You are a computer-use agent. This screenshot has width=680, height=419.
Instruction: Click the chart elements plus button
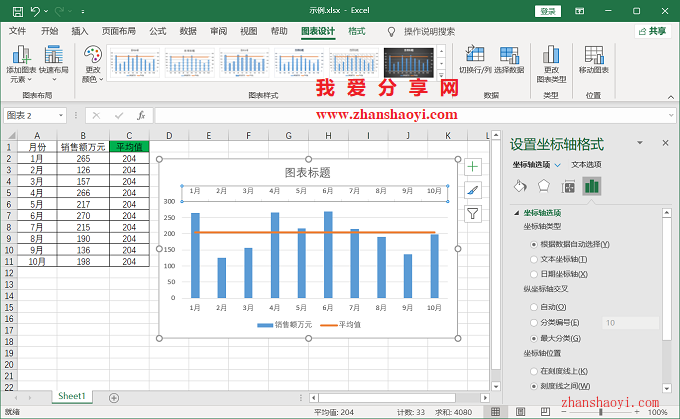click(x=473, y=167)
